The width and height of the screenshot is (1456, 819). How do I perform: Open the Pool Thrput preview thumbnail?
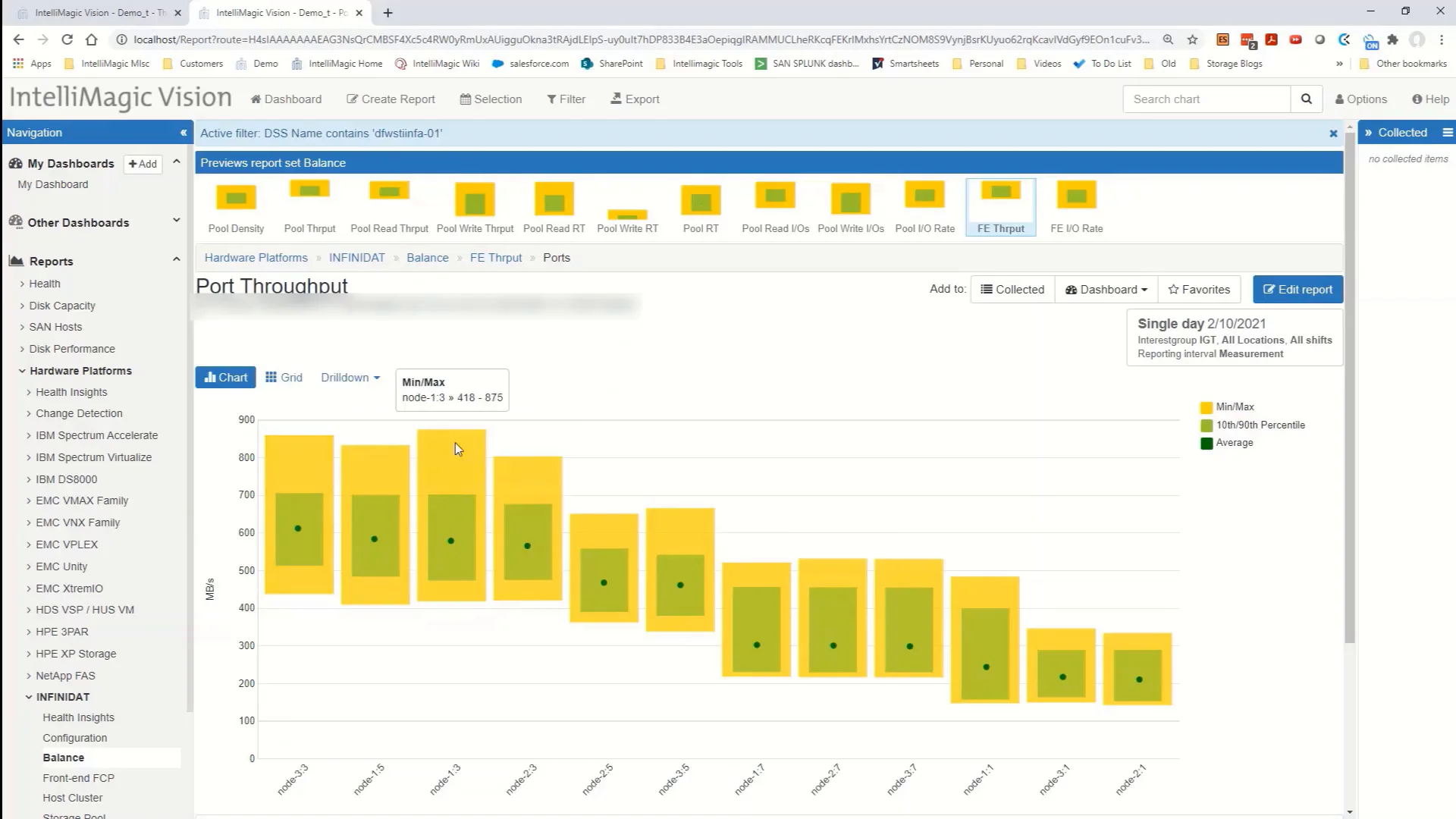(309, 207)
